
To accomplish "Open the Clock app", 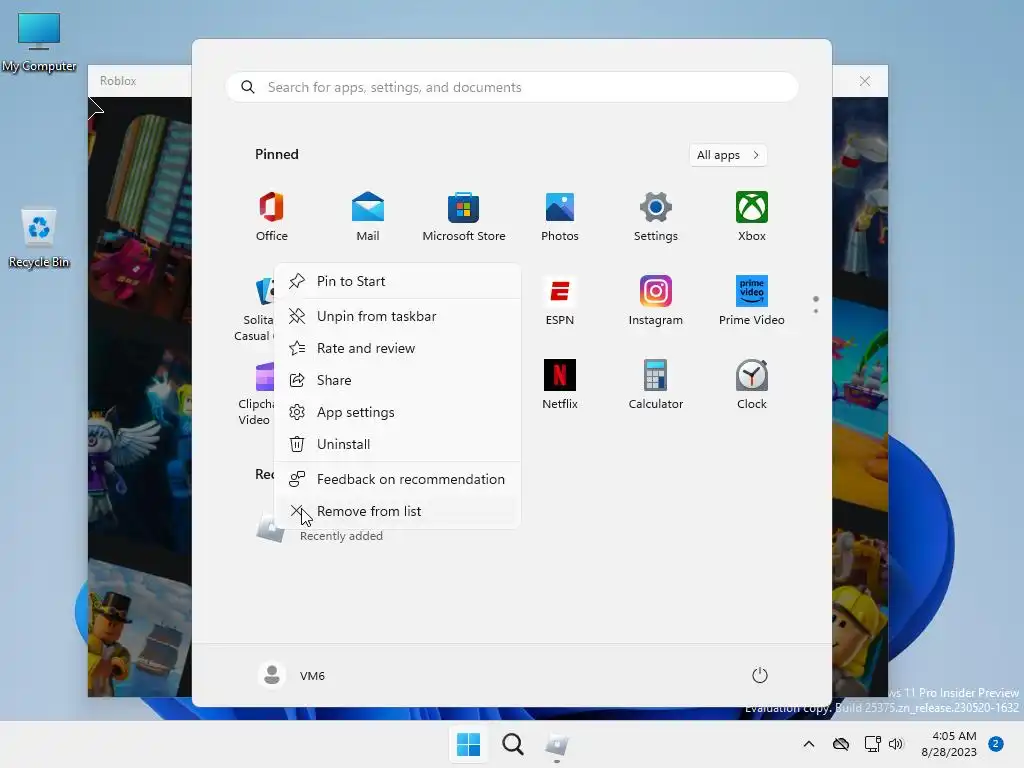I will [x=752, y=385].
